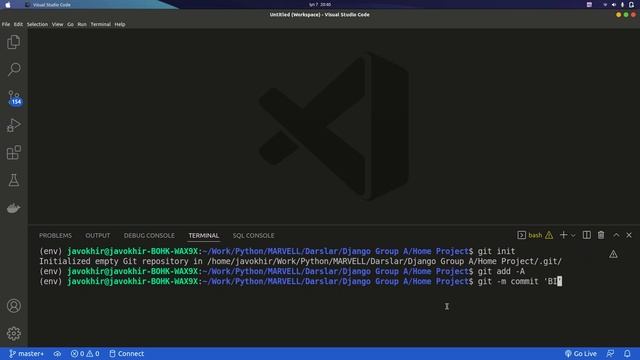640x360 pixels.
Task: Switch to the Problems tab
Action: [x=56, y=236]
